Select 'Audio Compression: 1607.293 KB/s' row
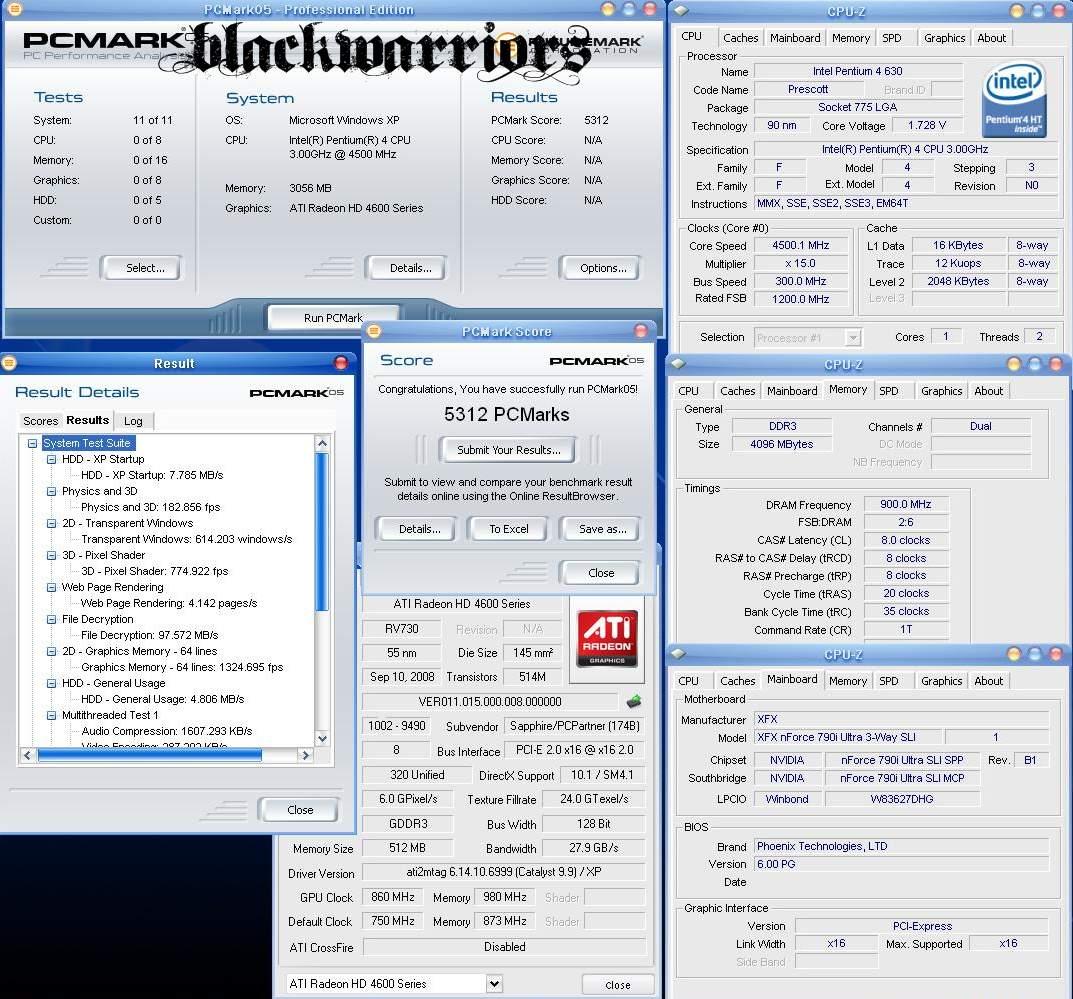This screenshot has height=999, width=1073. [x=166, y=731]
